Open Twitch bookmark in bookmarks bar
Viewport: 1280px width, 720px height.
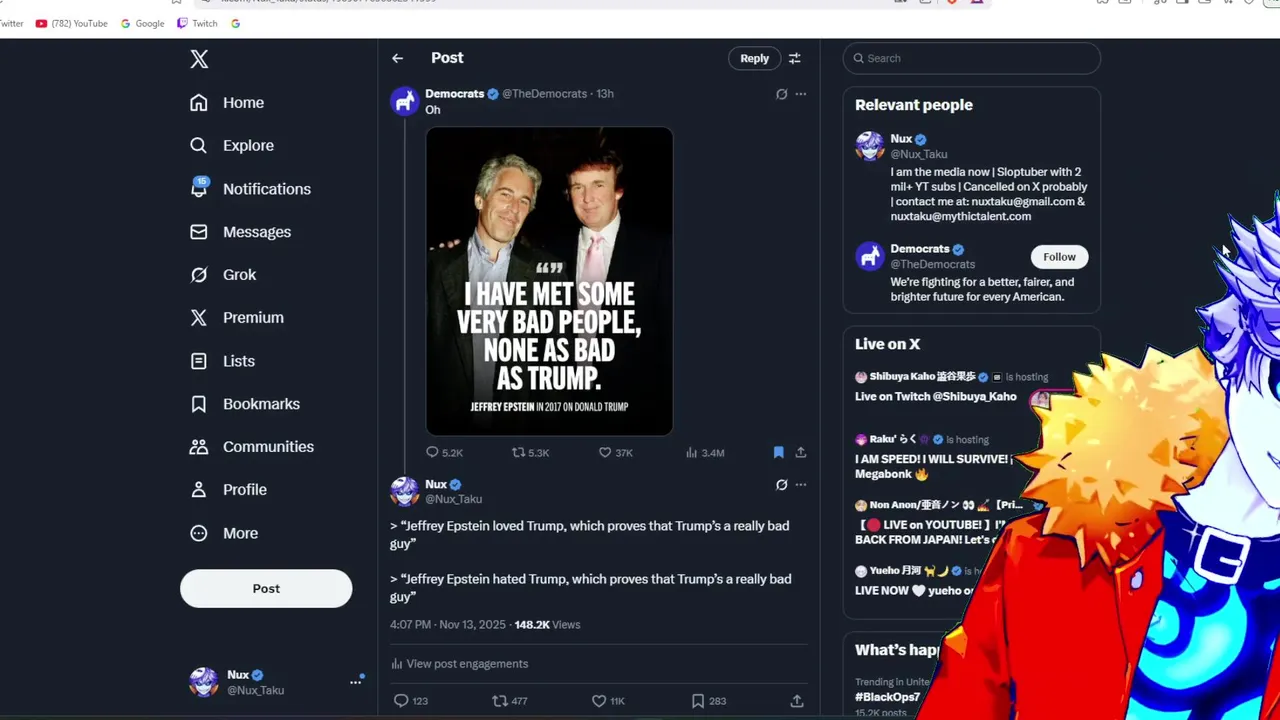tap(197, 23)
